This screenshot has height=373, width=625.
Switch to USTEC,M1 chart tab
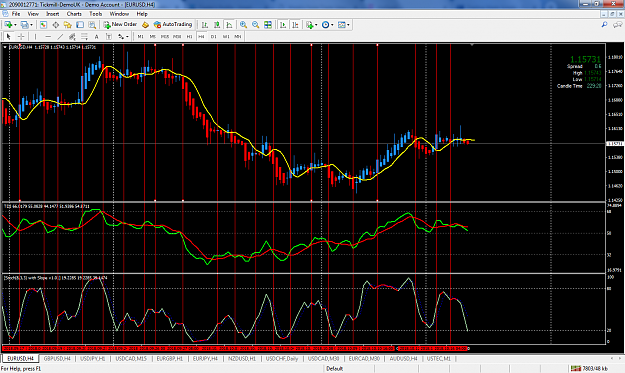[x=438, y=359]
